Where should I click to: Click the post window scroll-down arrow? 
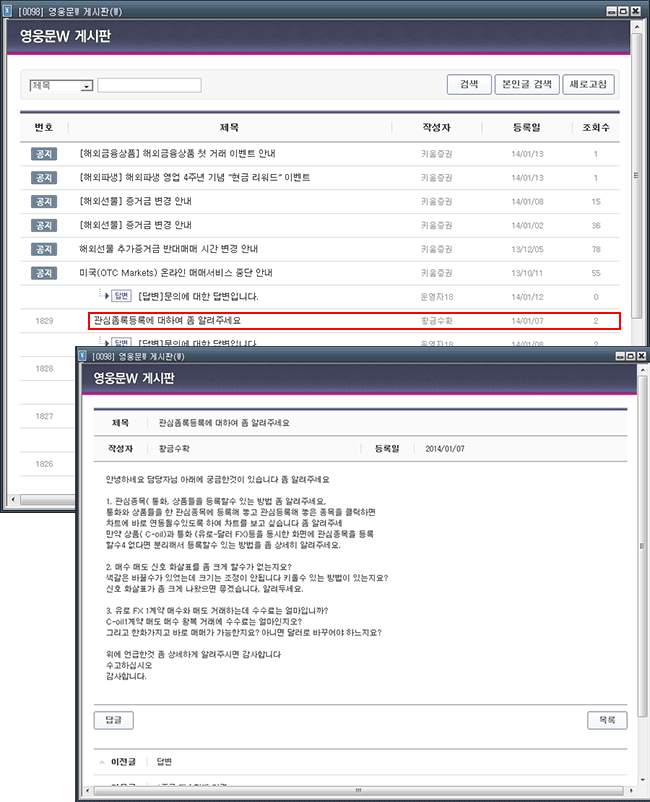tap(643, 780)
